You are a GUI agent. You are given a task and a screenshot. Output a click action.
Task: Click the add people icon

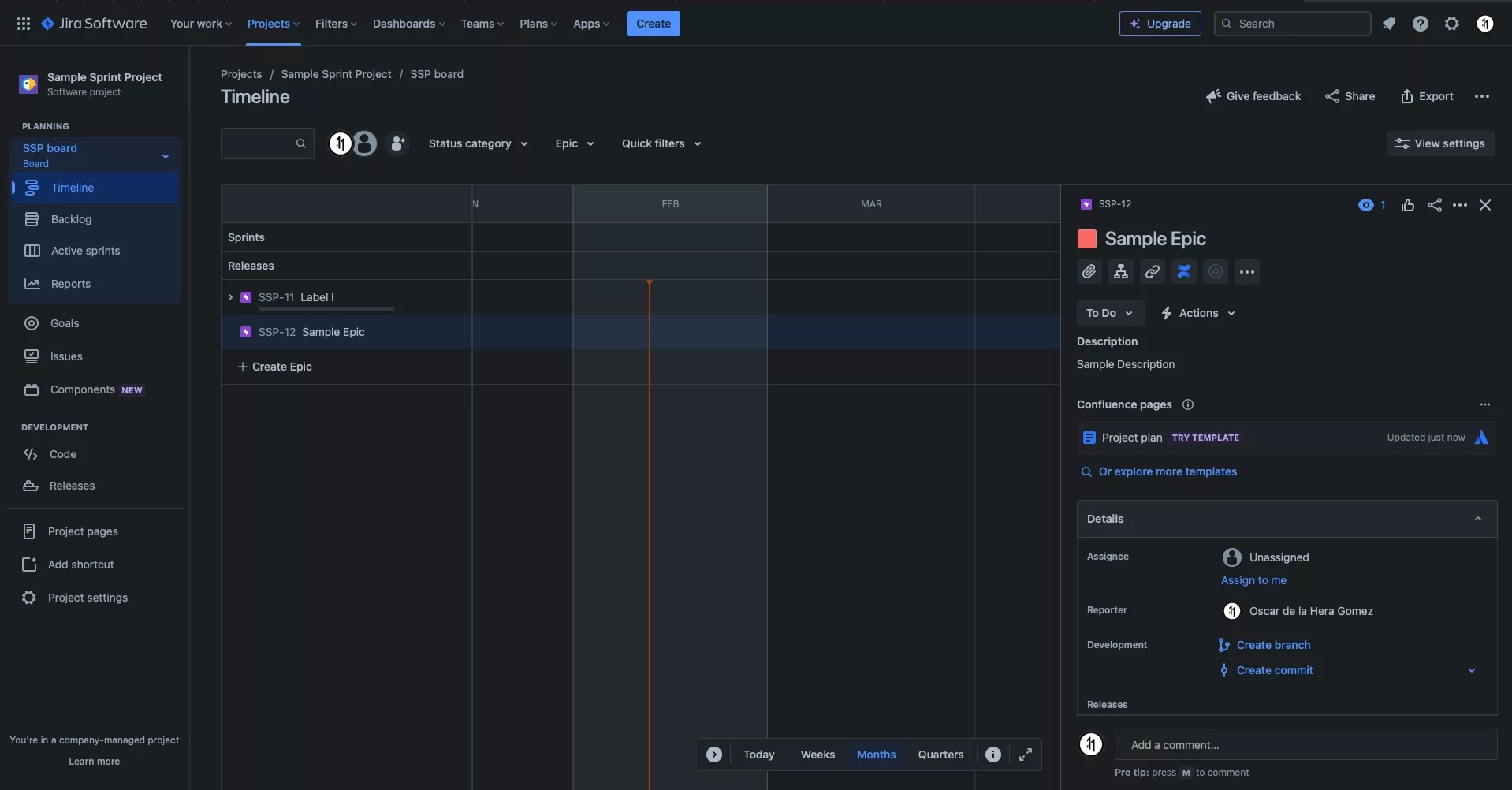click(398, 143)
